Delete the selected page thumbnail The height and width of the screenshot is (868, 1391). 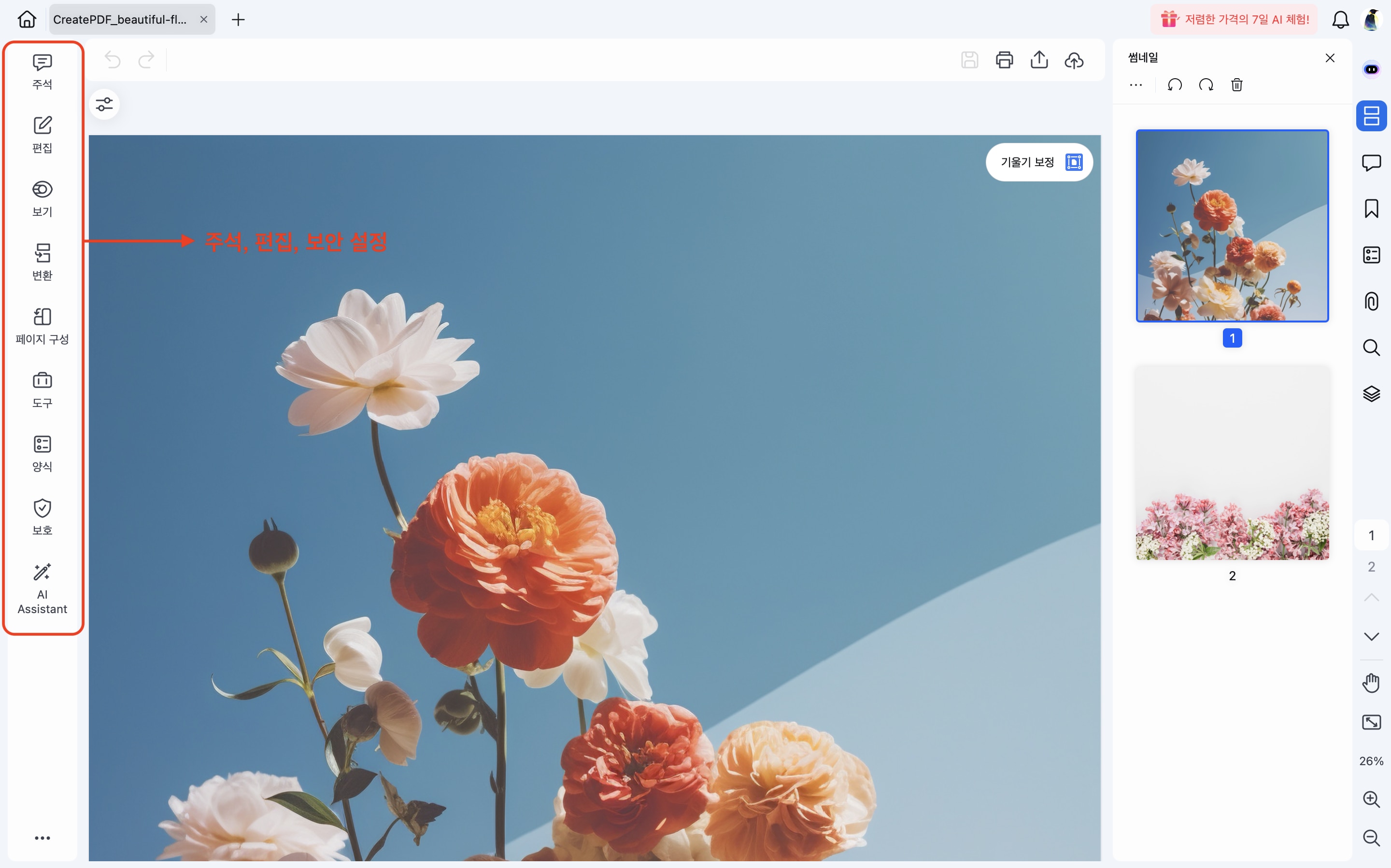[1236, 85]
